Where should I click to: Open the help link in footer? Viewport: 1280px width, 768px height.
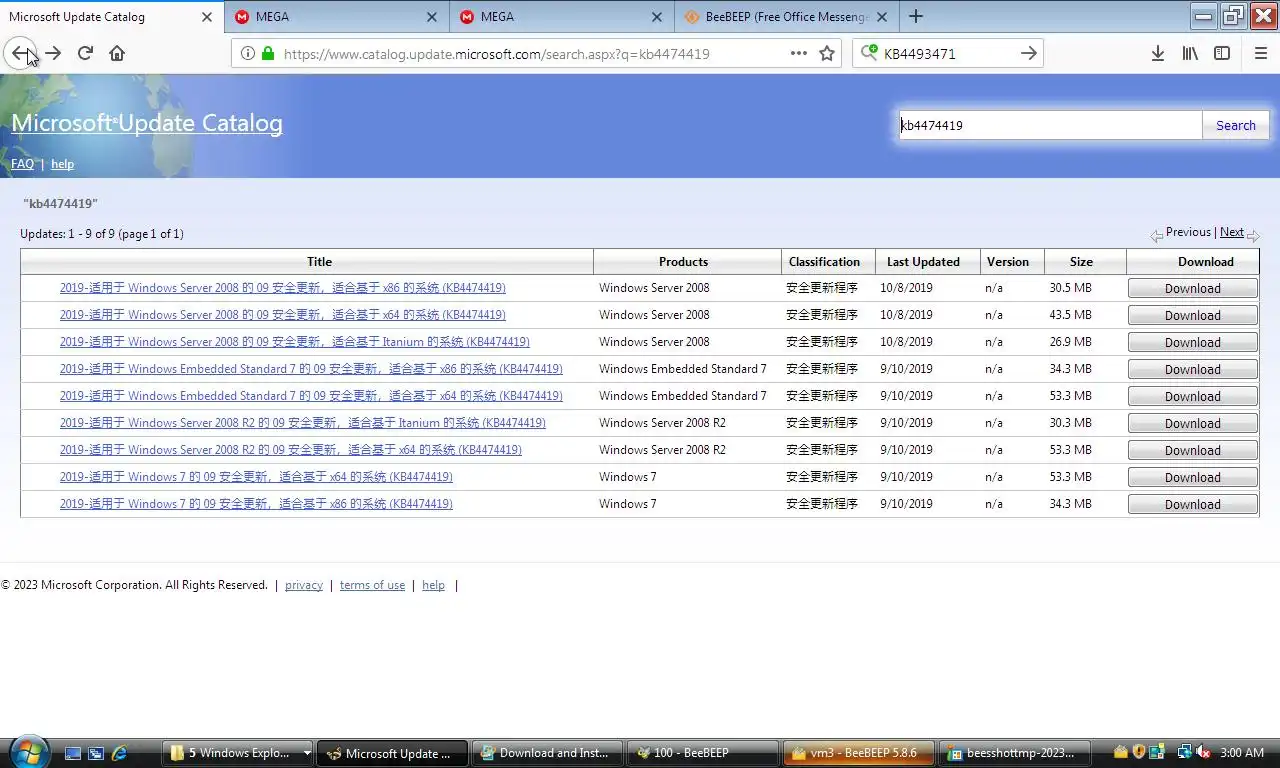433,585
